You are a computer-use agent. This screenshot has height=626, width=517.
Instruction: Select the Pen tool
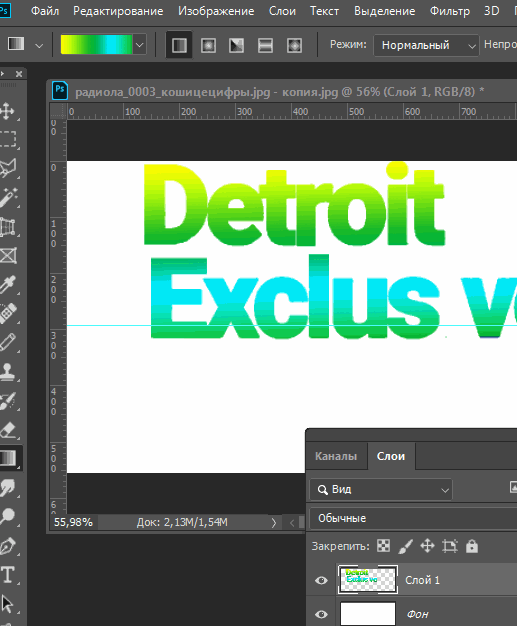8,546
